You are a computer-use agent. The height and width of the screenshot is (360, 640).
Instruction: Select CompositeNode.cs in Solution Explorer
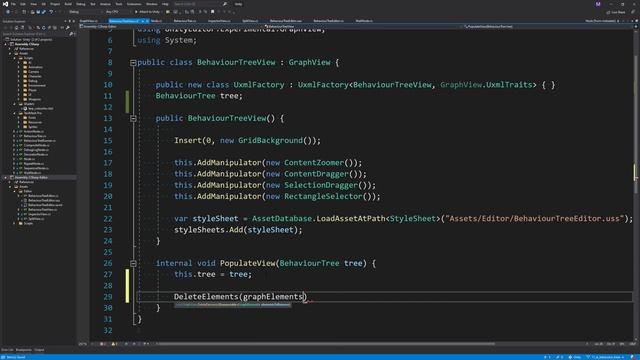pyautogui.click(x=37, y=145)
